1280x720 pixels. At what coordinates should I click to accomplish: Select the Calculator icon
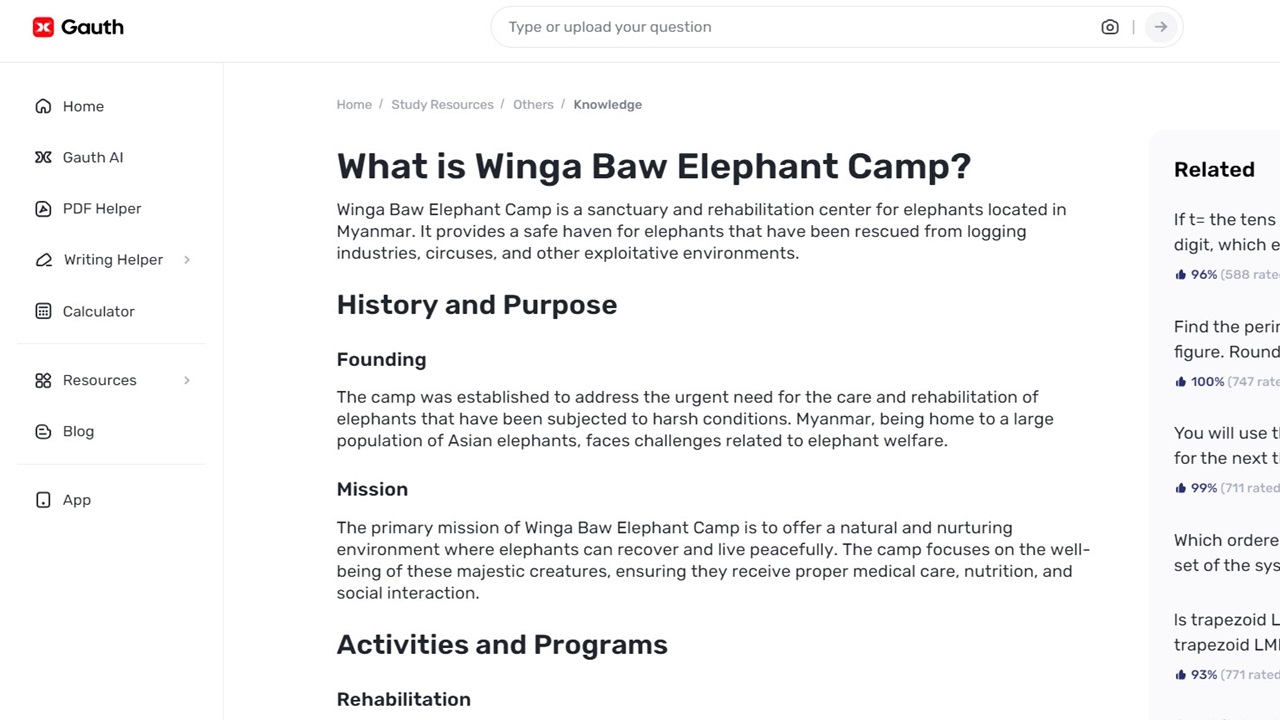(43, 311)
